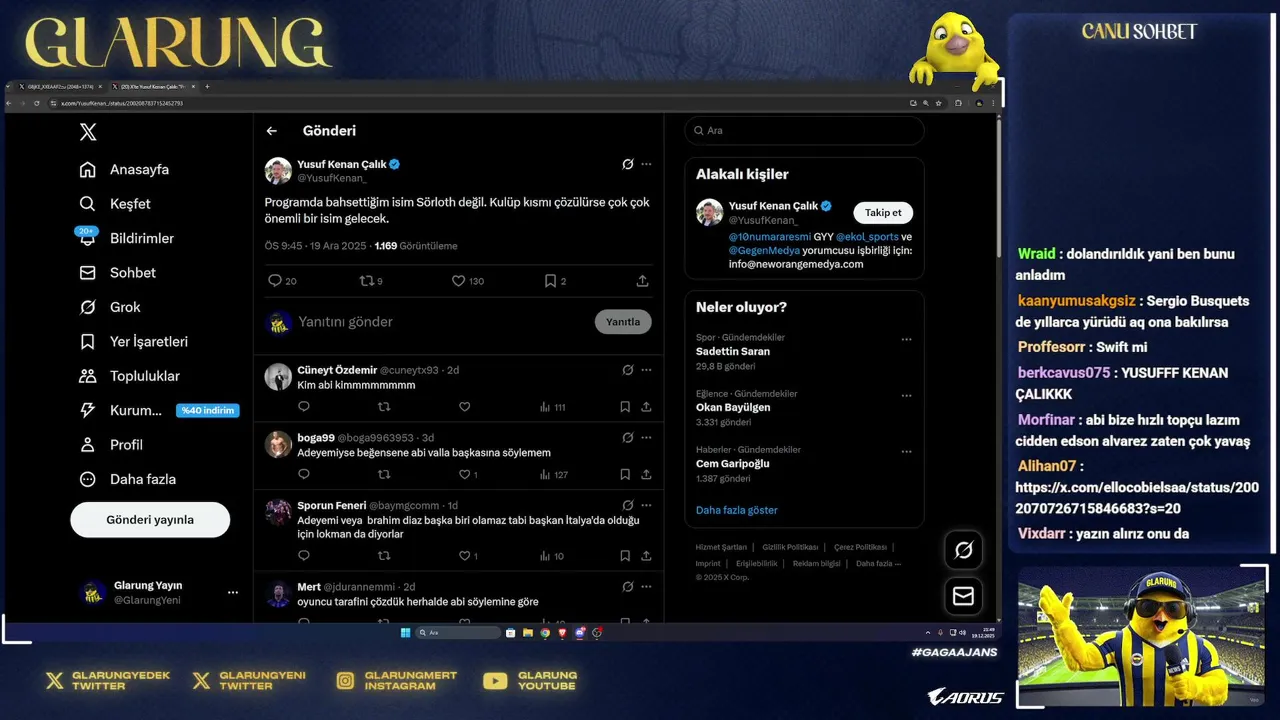
Task: Grok icon on Sporun Feneri reply
Action: (627, 506)
